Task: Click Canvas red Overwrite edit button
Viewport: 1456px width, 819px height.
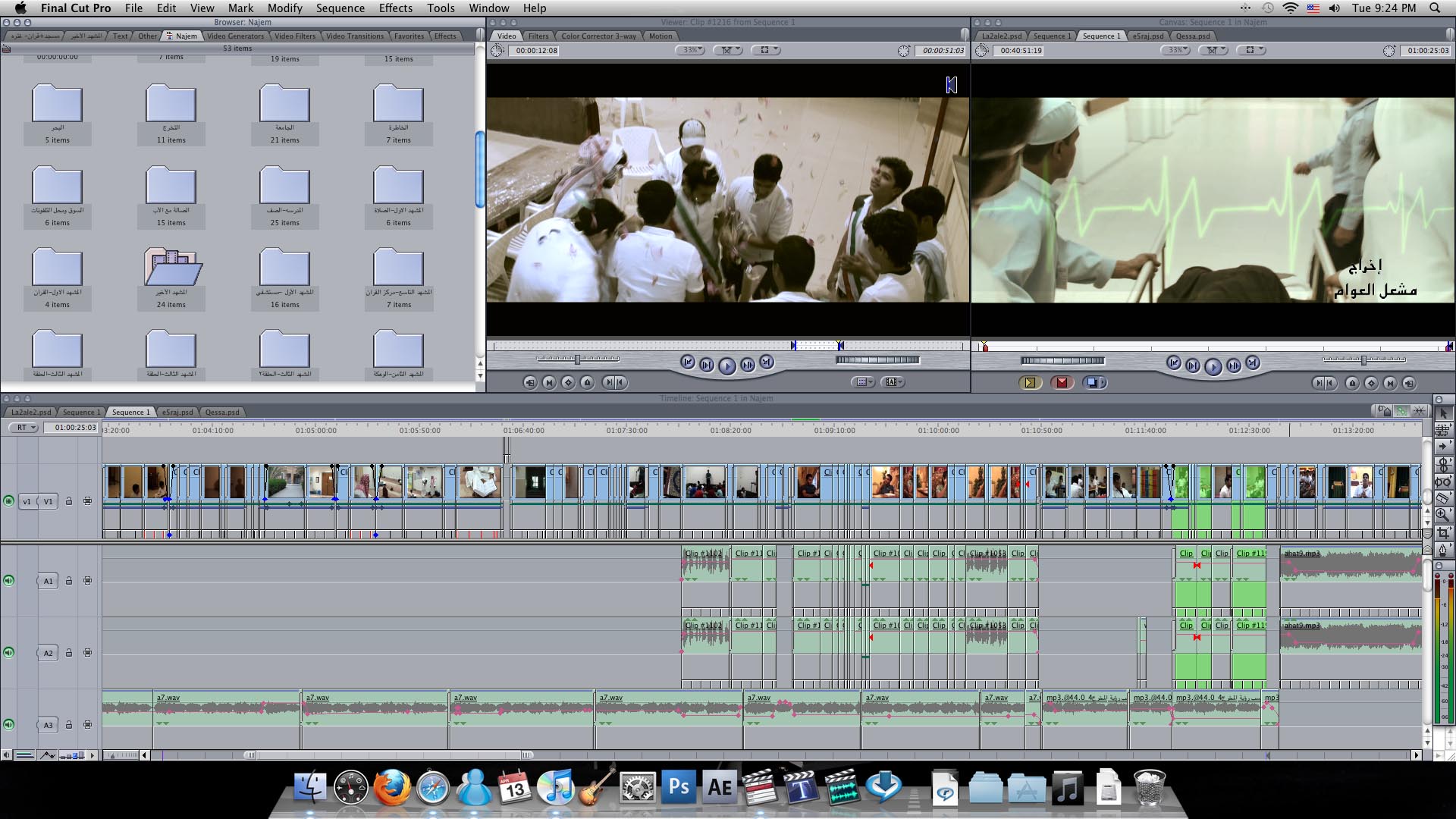Action: [1062, 383]
